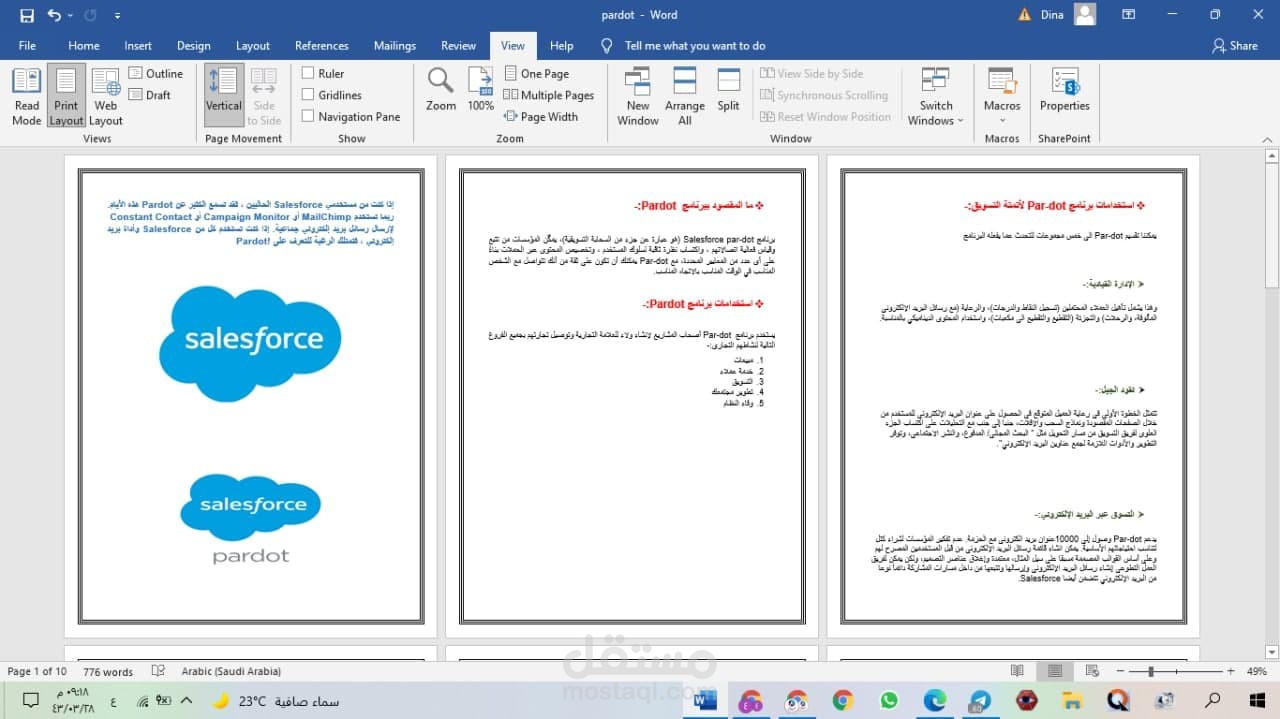Open the File tab
The image size is (1280, 719).
click(27, 45)
